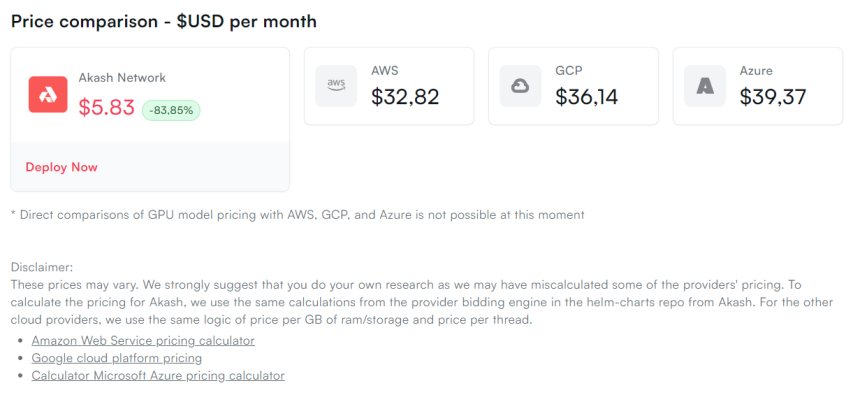Click the red Akash Network logo icon
Screen dimensions: 860x402
pyautogui.click(x=48, y=94)
